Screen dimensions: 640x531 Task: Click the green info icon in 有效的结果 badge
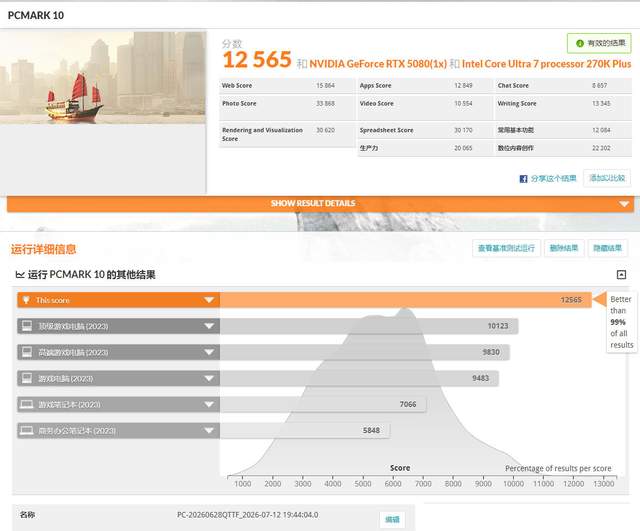[x=580, y=43]
